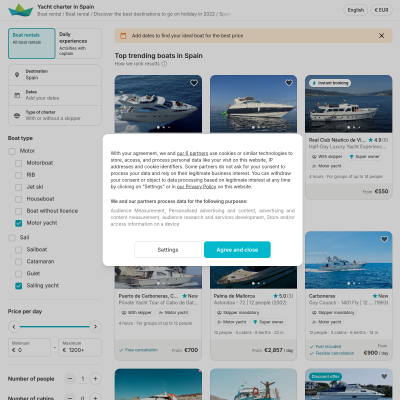Switch to Daily experiences tab
This screenshot has height=400, width=400.
78,43
